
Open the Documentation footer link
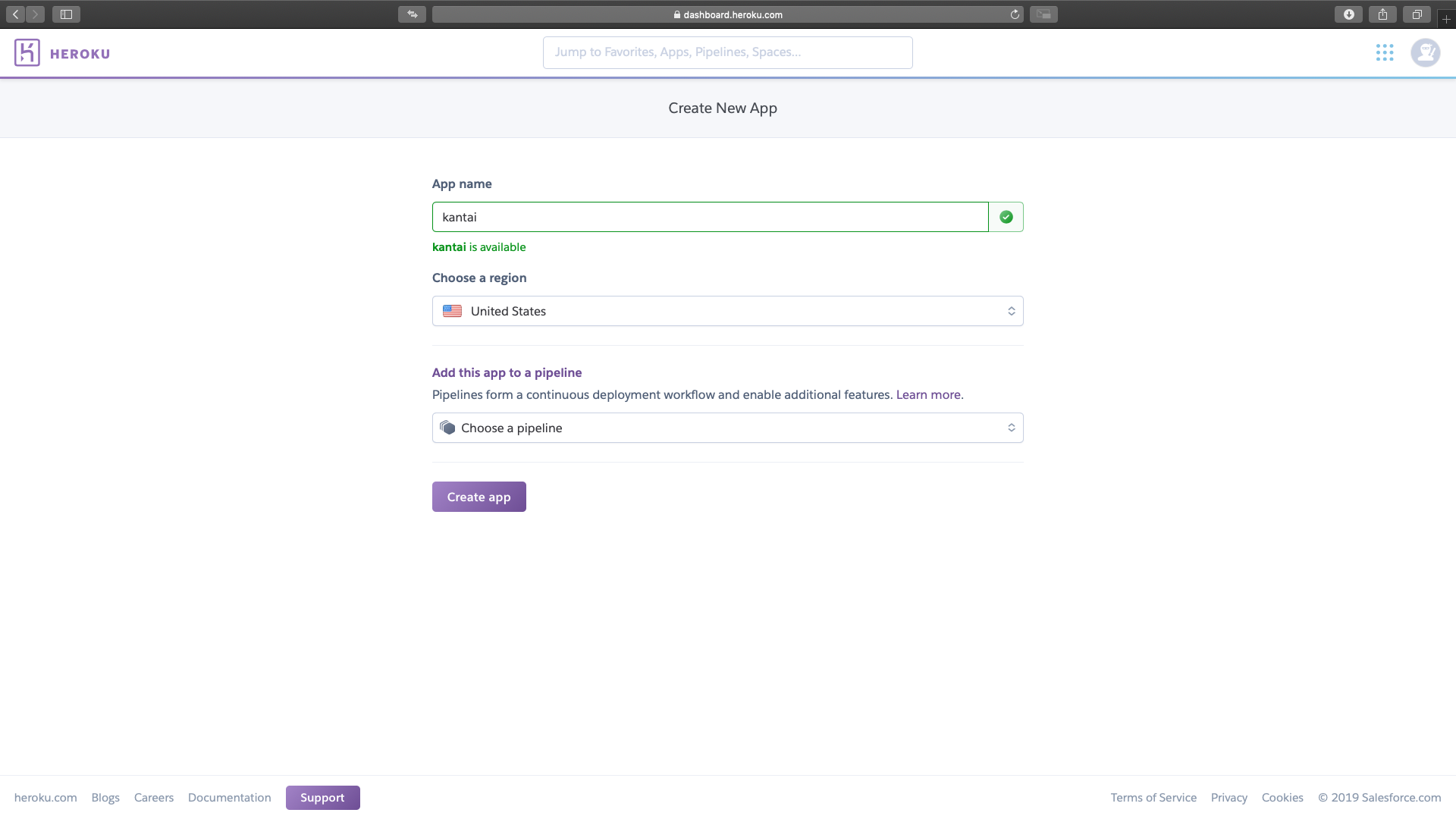tap(229, 797)
